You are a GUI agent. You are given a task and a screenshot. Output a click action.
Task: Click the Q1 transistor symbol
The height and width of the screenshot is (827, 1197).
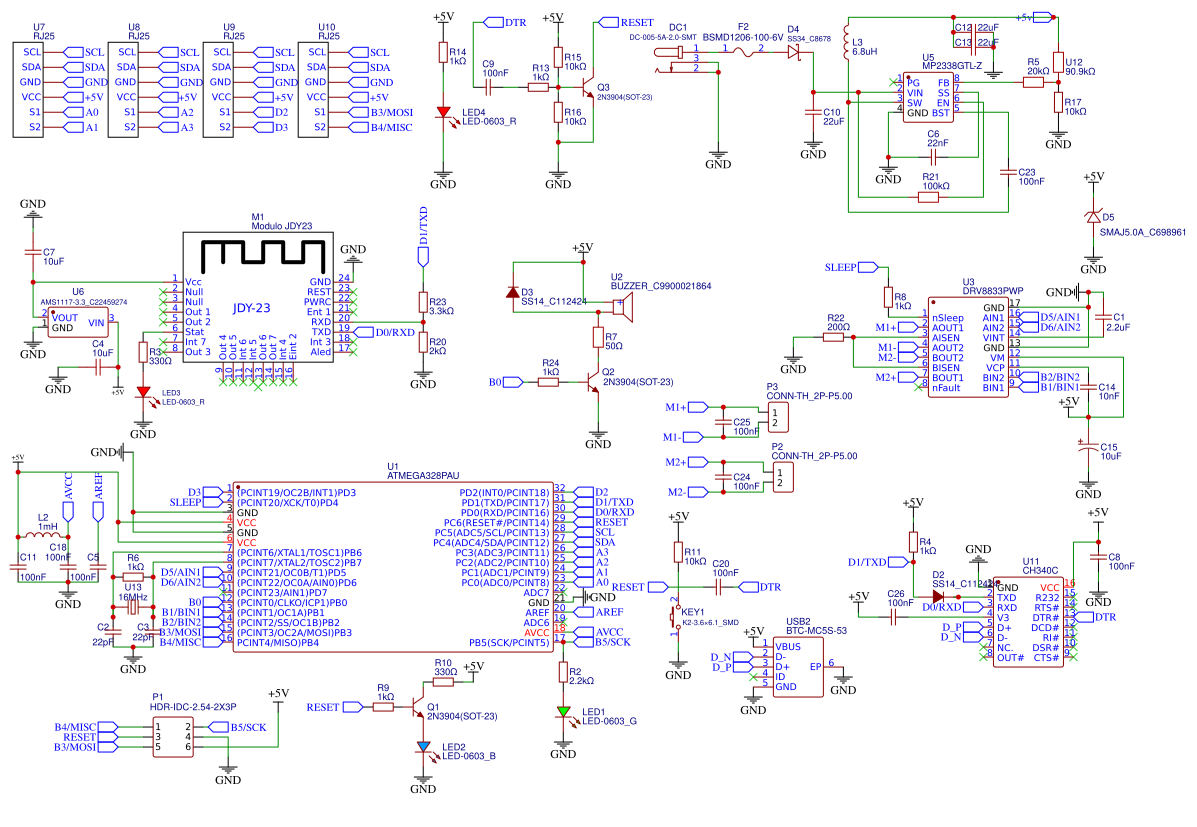coord(417,706)
